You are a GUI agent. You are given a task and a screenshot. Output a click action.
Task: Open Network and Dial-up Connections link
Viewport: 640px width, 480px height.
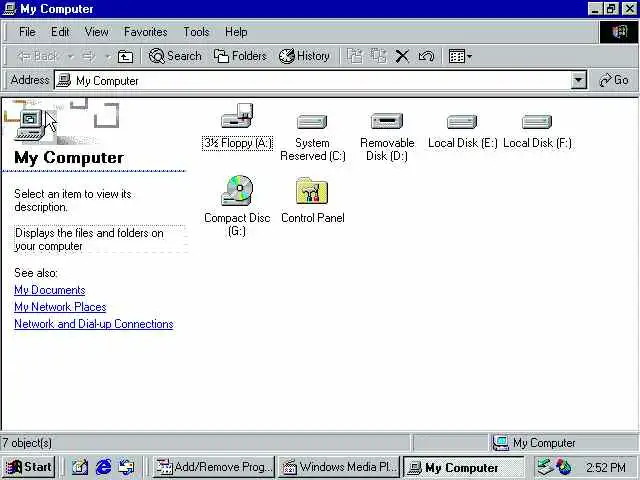point(94,324)
